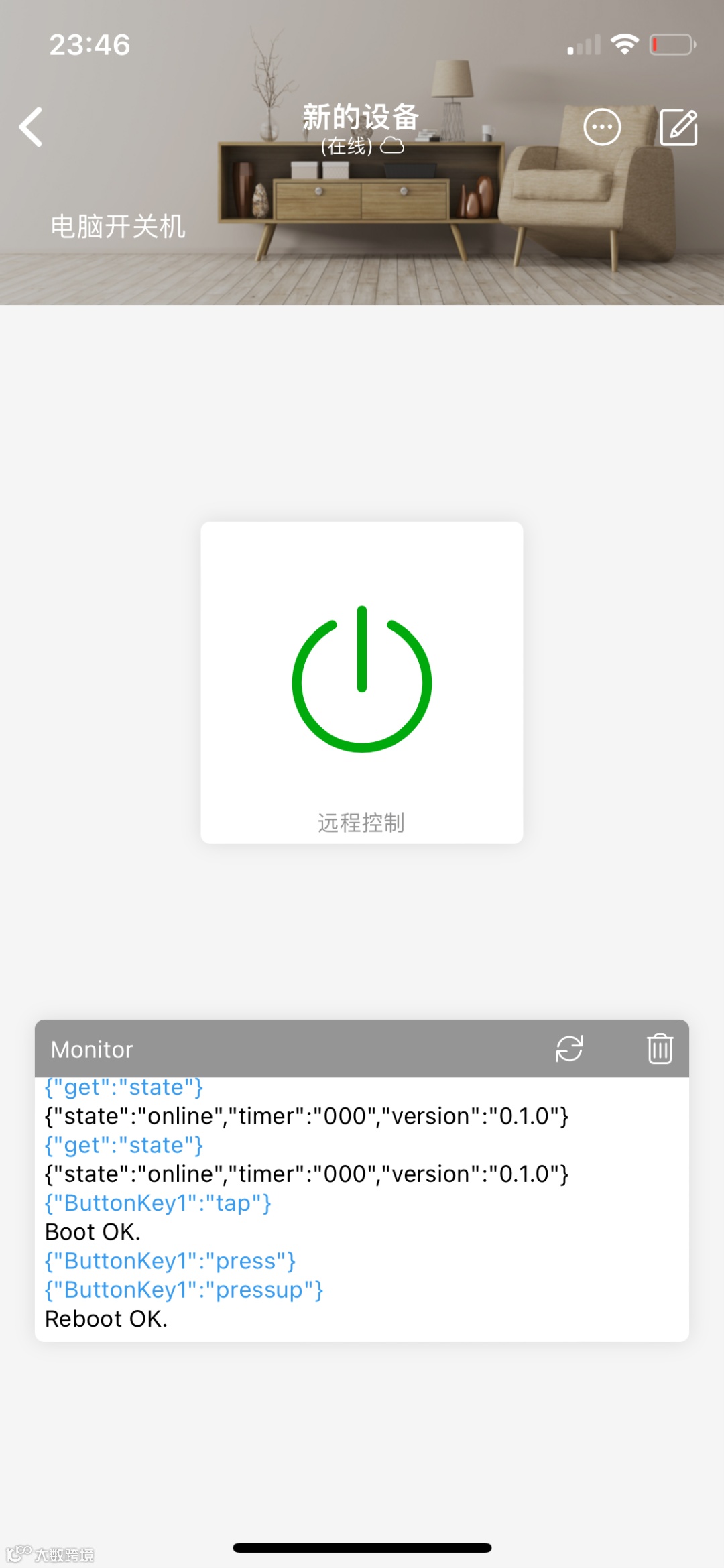The height and width of the screenshot is (1568, 724).
Task: Tap the cloud status icon
Action: point(392,145)
